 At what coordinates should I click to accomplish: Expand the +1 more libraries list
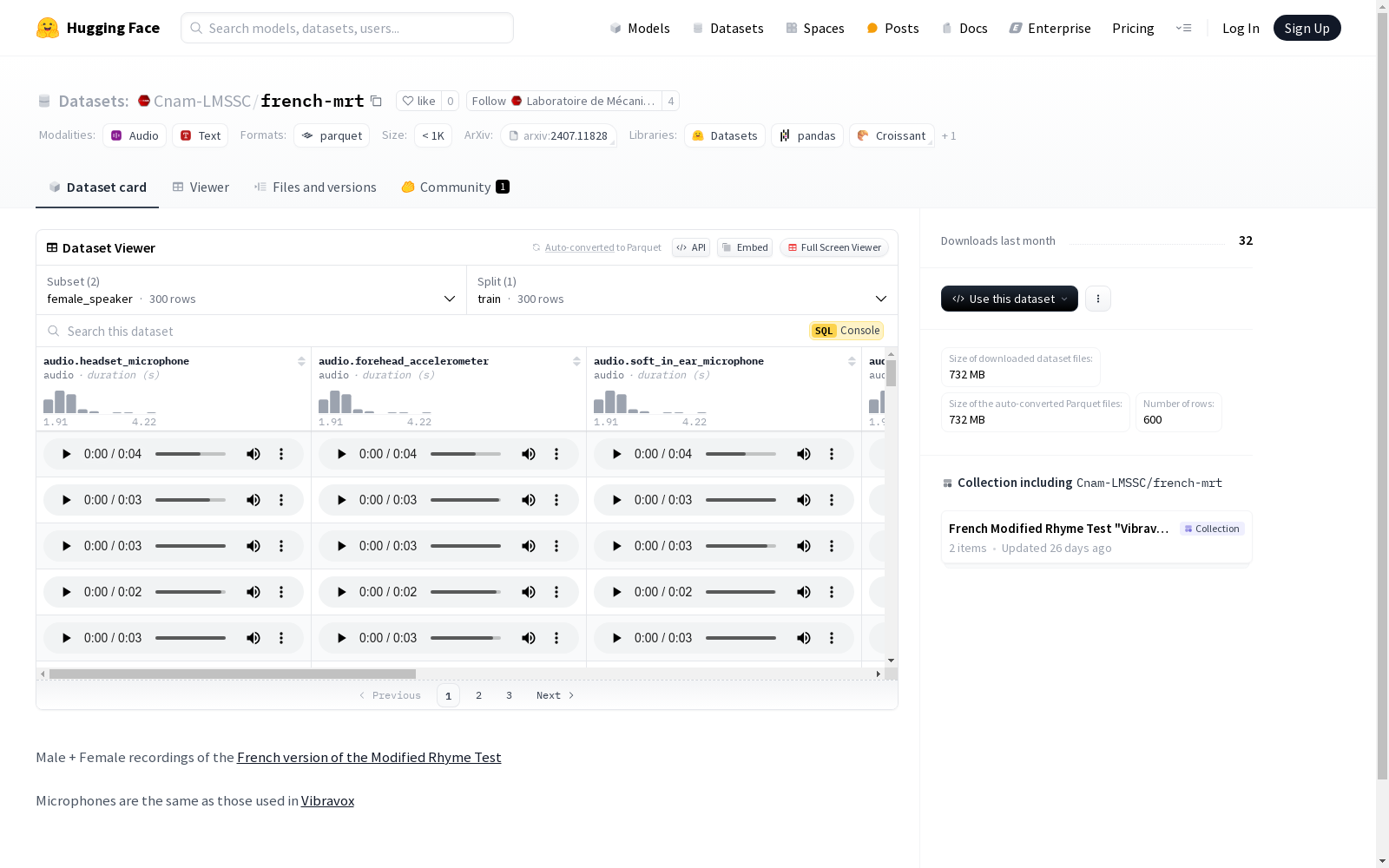[949, 135]
